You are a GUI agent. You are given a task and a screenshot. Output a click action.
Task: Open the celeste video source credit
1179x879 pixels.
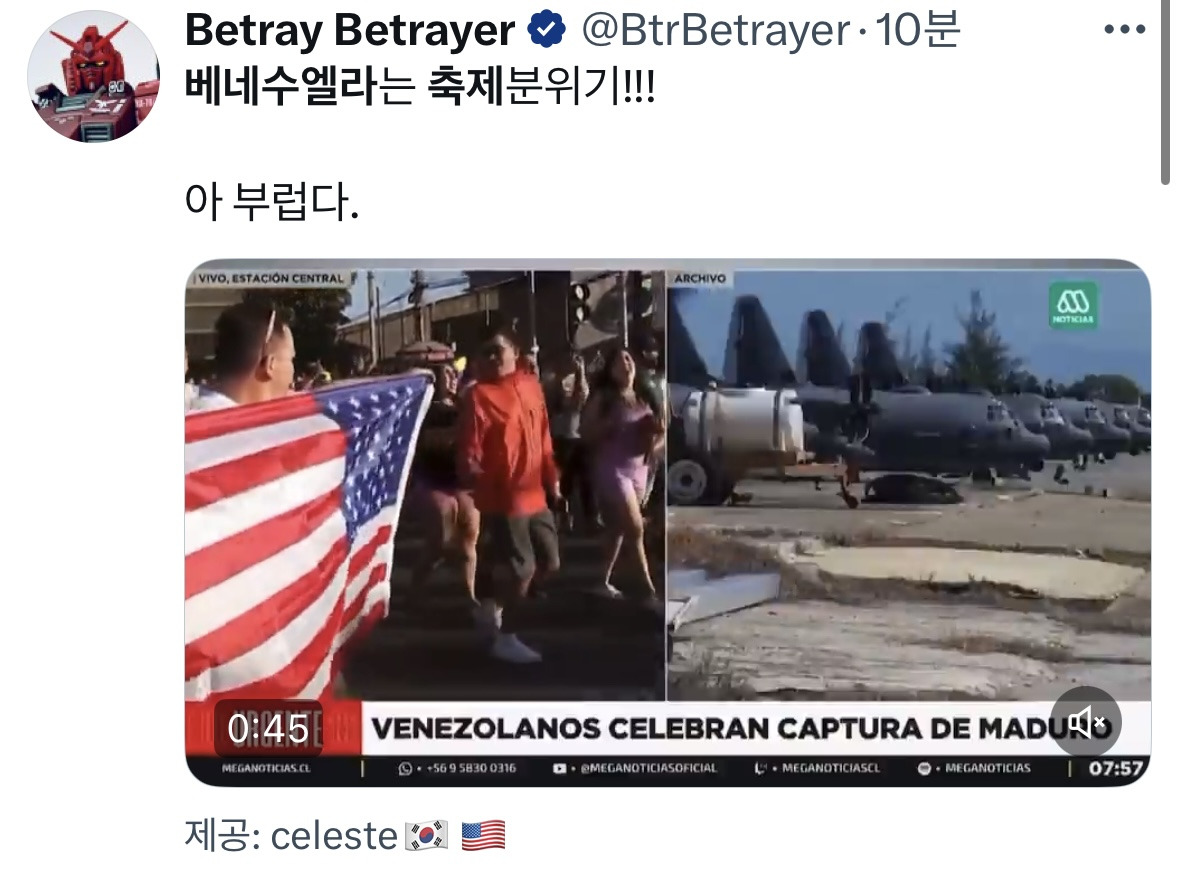click(334, 835)
